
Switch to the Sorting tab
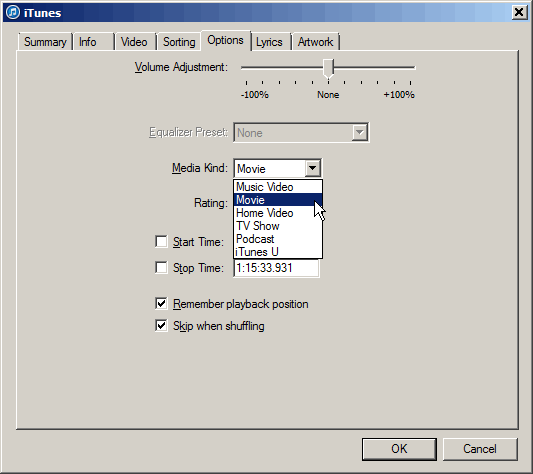point(179,42)
